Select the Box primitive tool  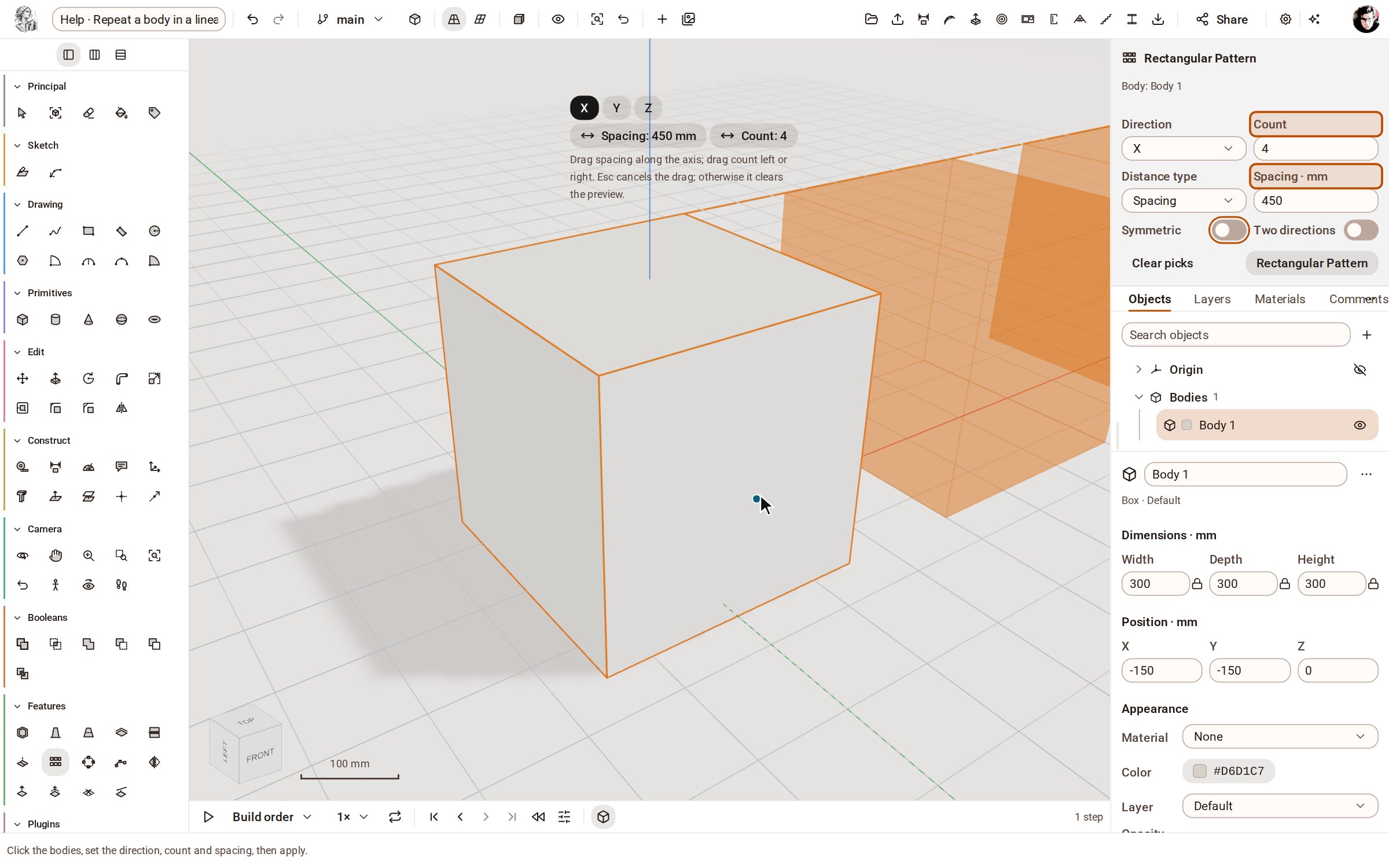[x=23, y=319]
